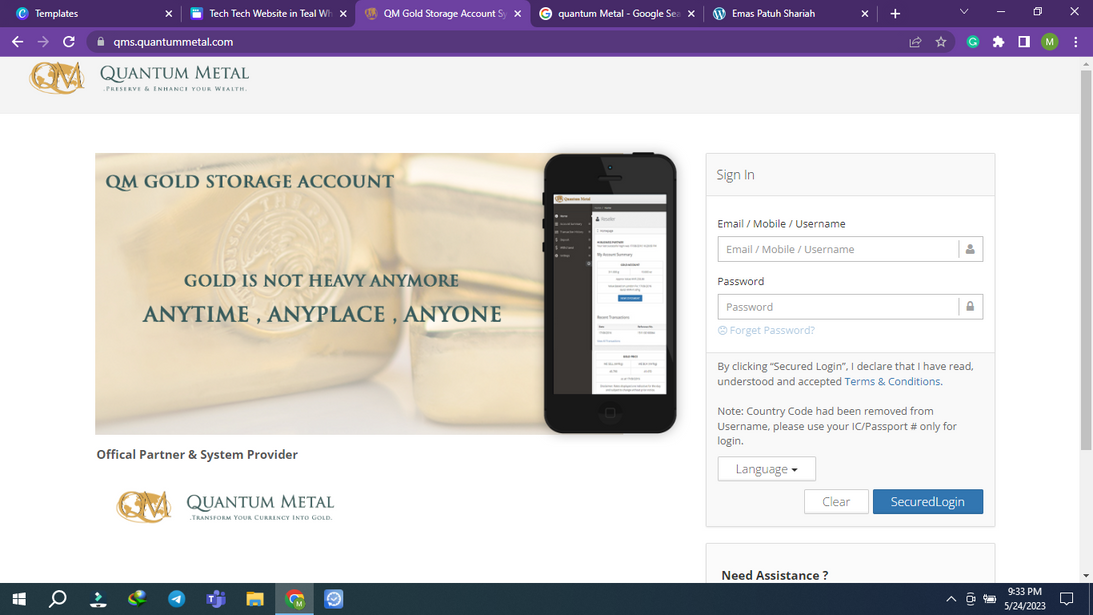Open the Extensions puzzle icon
Image resolution: width=1093 pixels, height=615 pixels.
point(998,42)
